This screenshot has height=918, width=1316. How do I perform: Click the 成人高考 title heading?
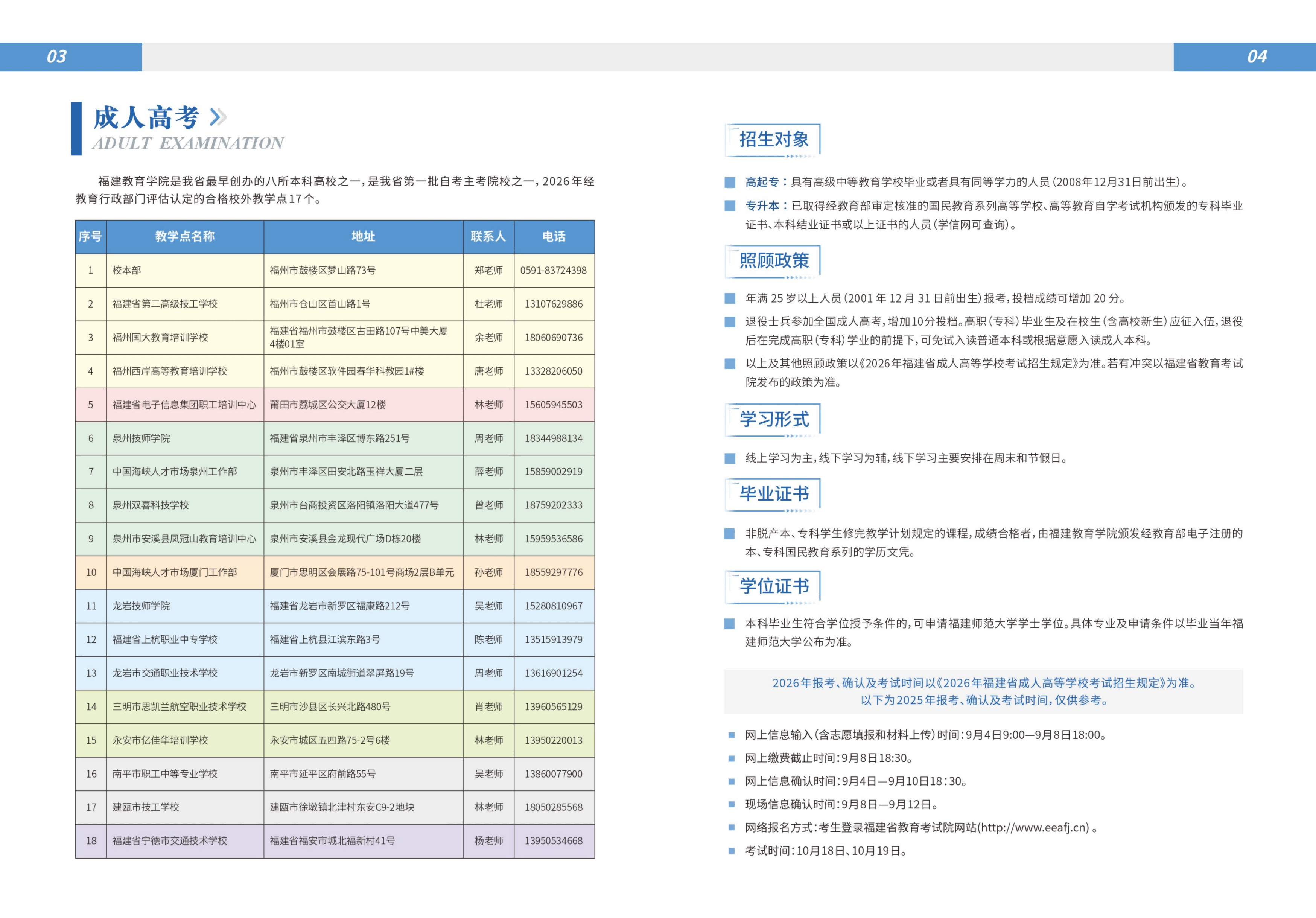[x=146, y=117]
